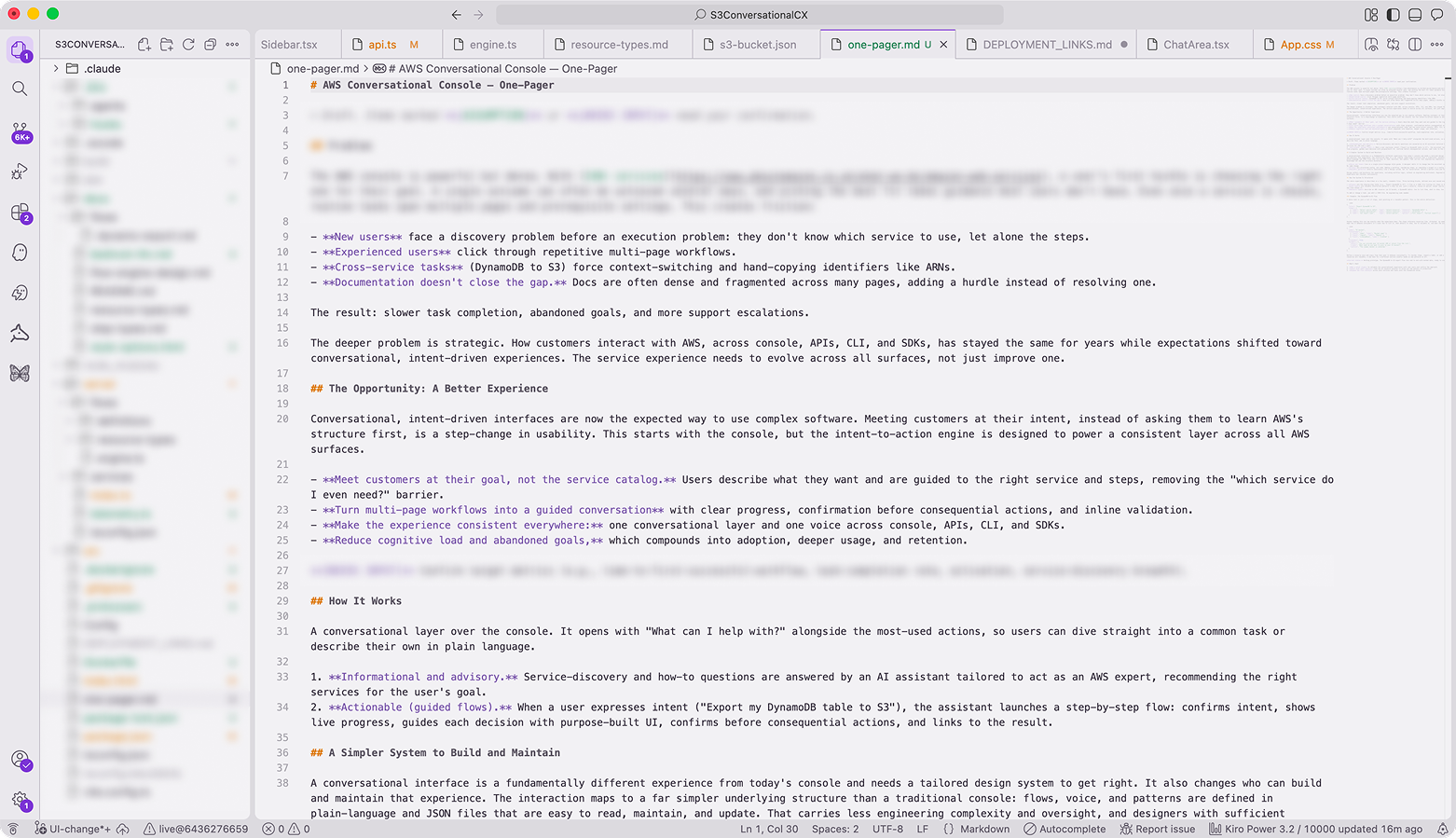This screenshot has height=838, width=1456.
Task: Create a new file in explorer
Action: [x=144, y=44]
